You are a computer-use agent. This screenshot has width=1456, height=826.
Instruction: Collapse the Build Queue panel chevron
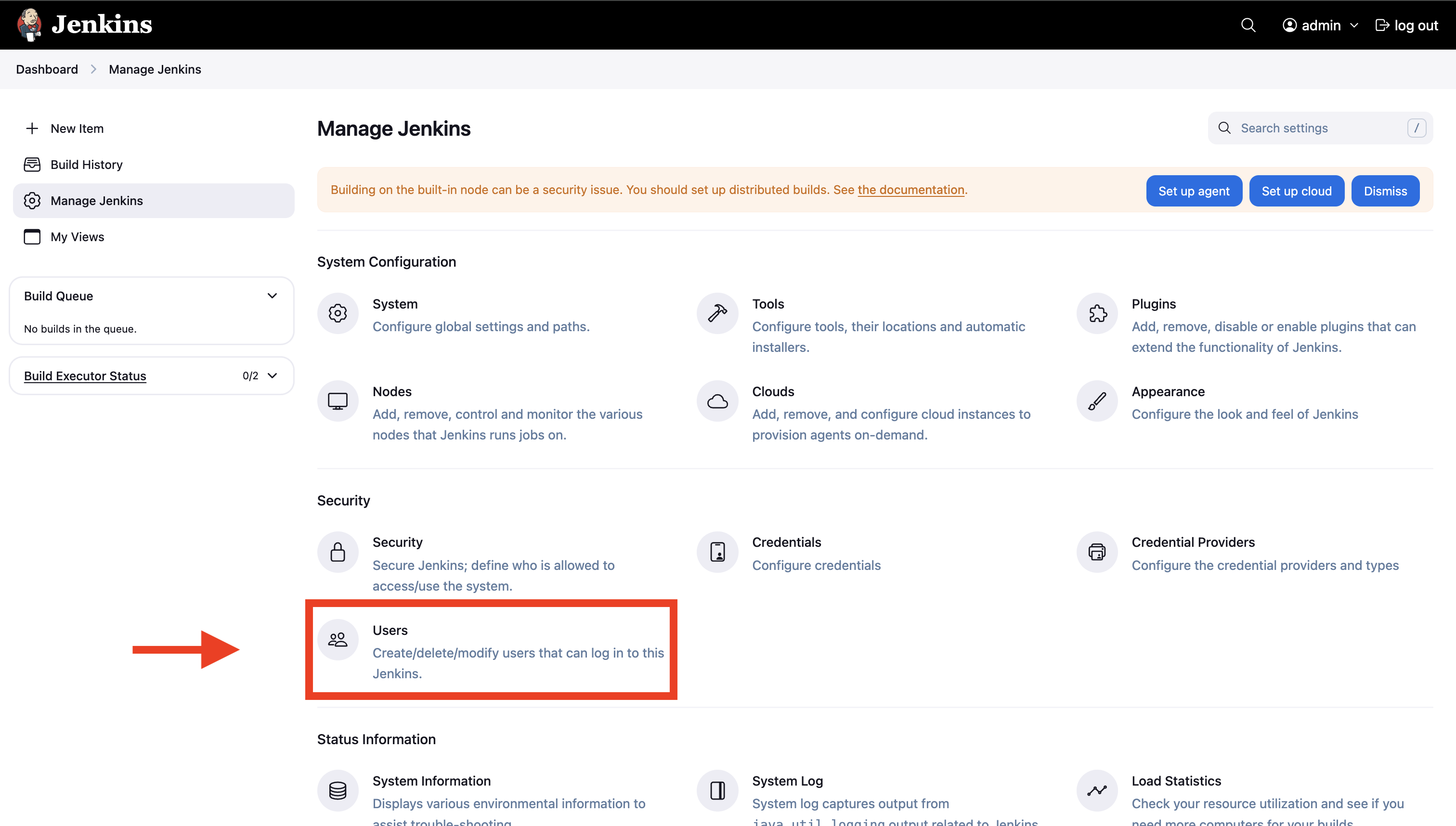click(273, 296)
